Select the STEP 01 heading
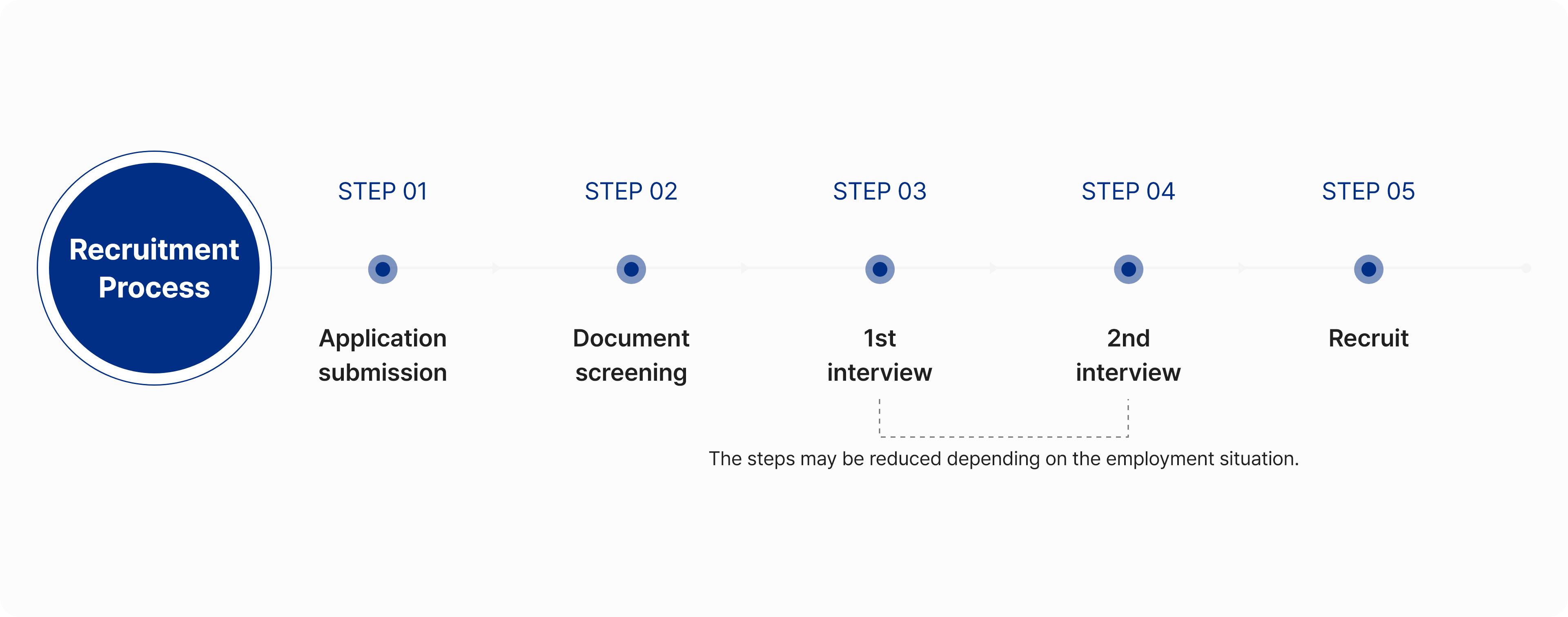1568x617 pixels. (x=383, y=192)
